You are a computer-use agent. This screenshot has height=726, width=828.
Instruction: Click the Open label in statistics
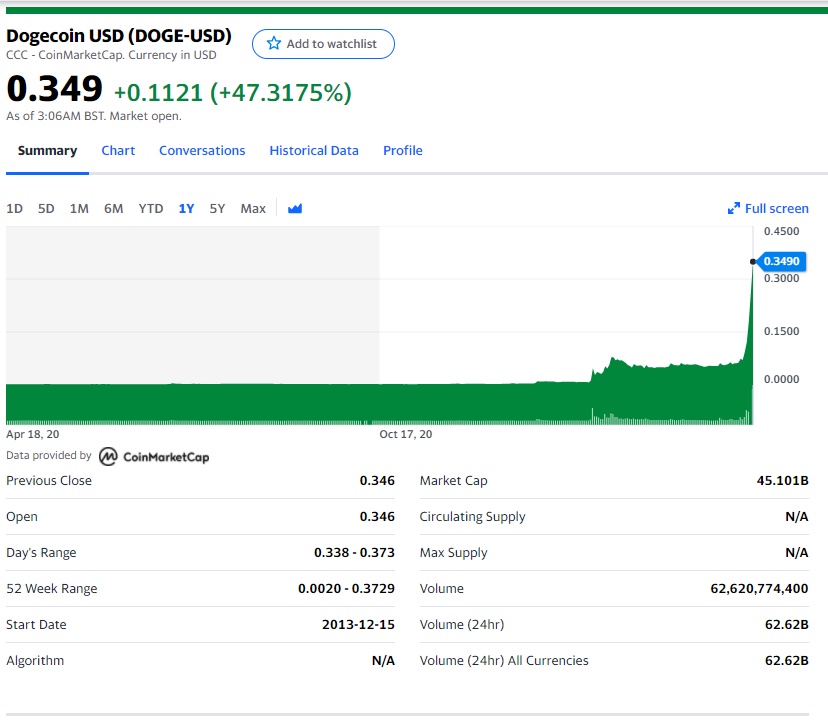point(22,516)
